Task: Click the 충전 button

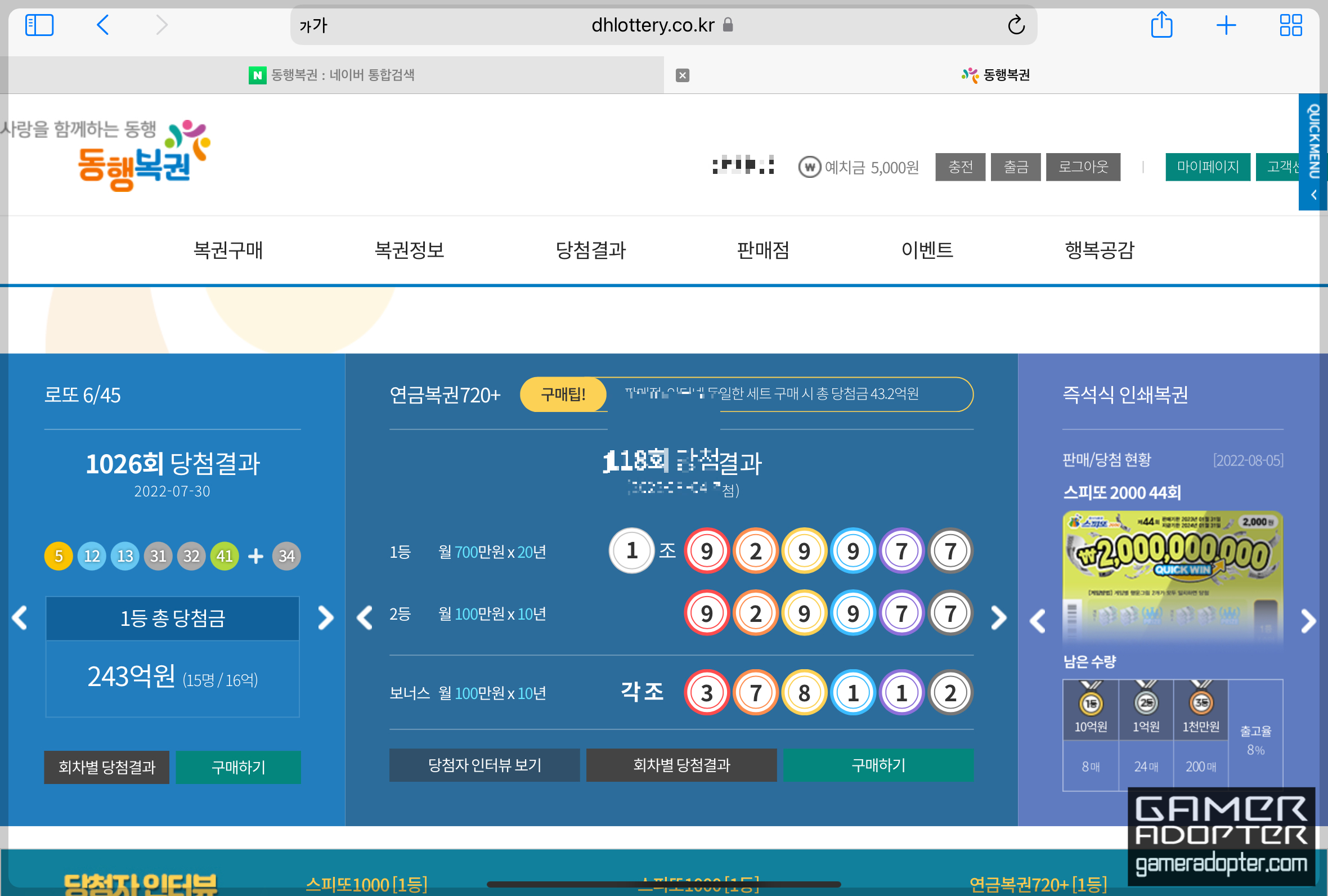Action: 959,167
